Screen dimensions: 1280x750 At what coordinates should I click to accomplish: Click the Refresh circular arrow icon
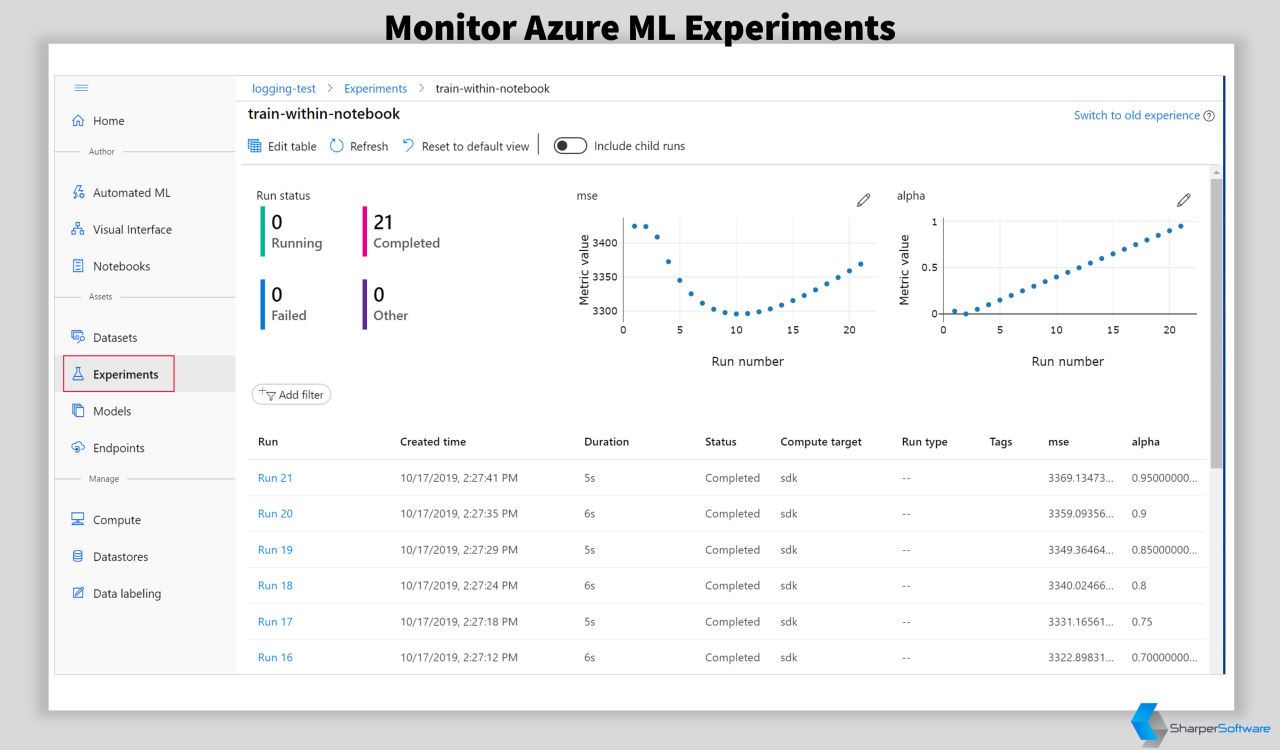click(337, 146)
